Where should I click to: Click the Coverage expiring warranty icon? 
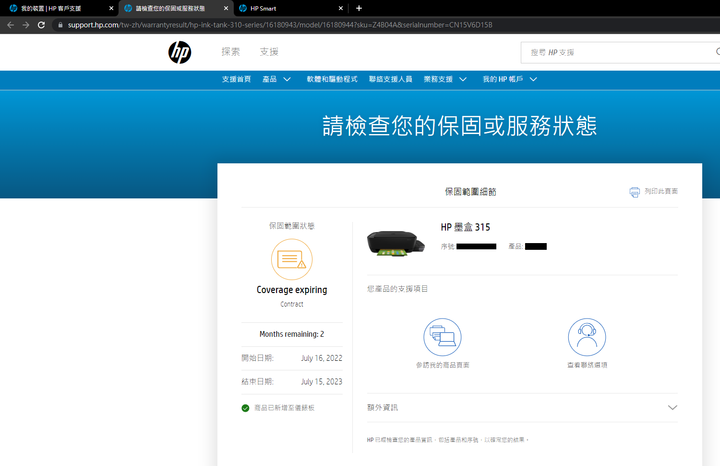[292, 259]
